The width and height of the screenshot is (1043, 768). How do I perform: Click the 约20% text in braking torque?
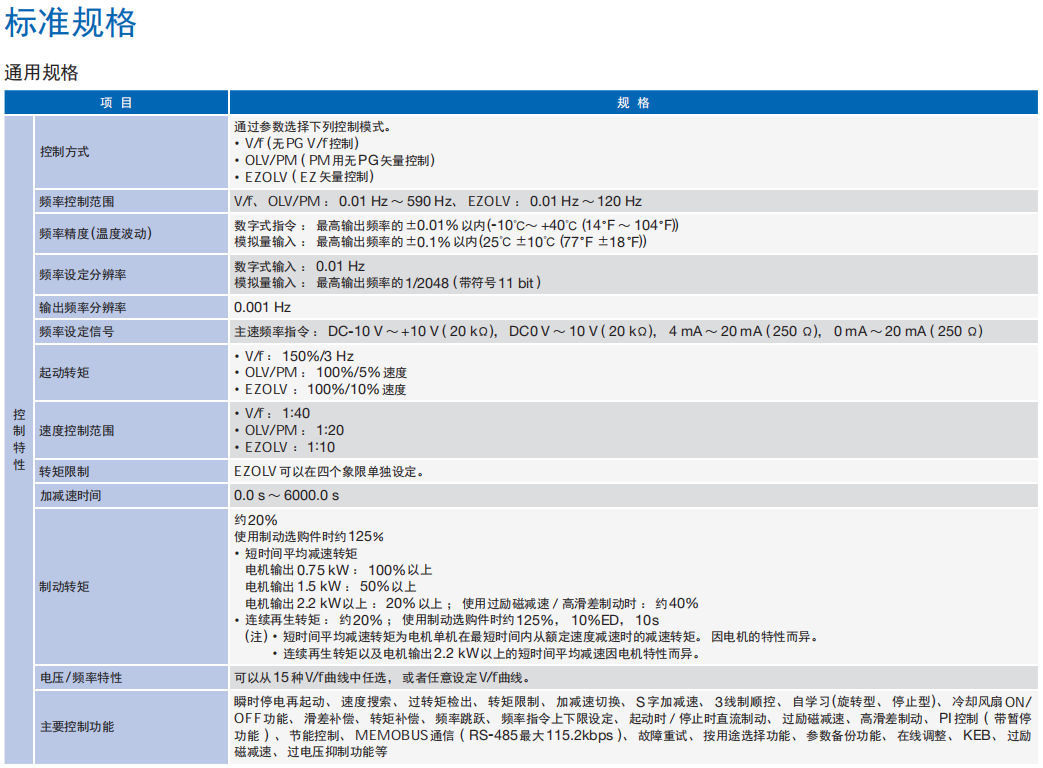tap(256, 520)
